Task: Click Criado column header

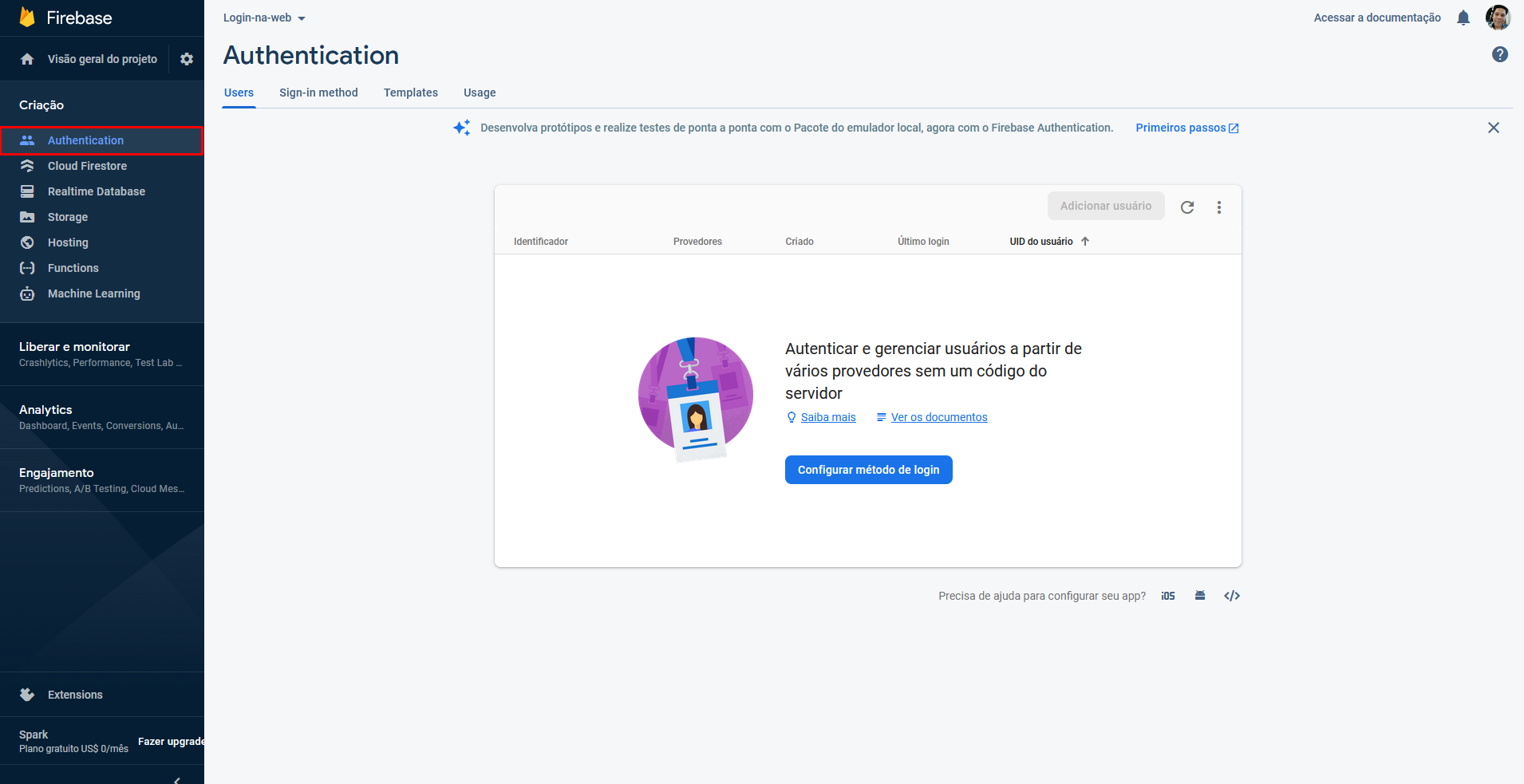Action: point(800,242)
